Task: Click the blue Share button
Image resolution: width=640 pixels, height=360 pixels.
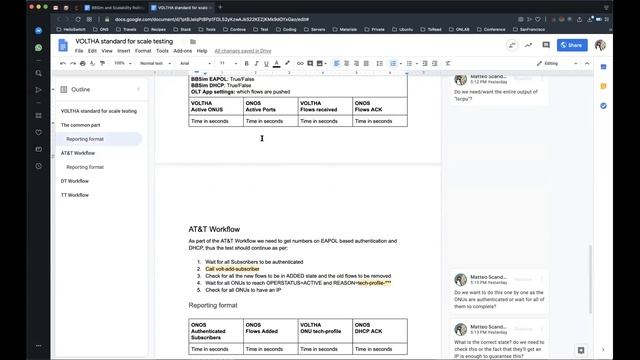Action: 572,45
